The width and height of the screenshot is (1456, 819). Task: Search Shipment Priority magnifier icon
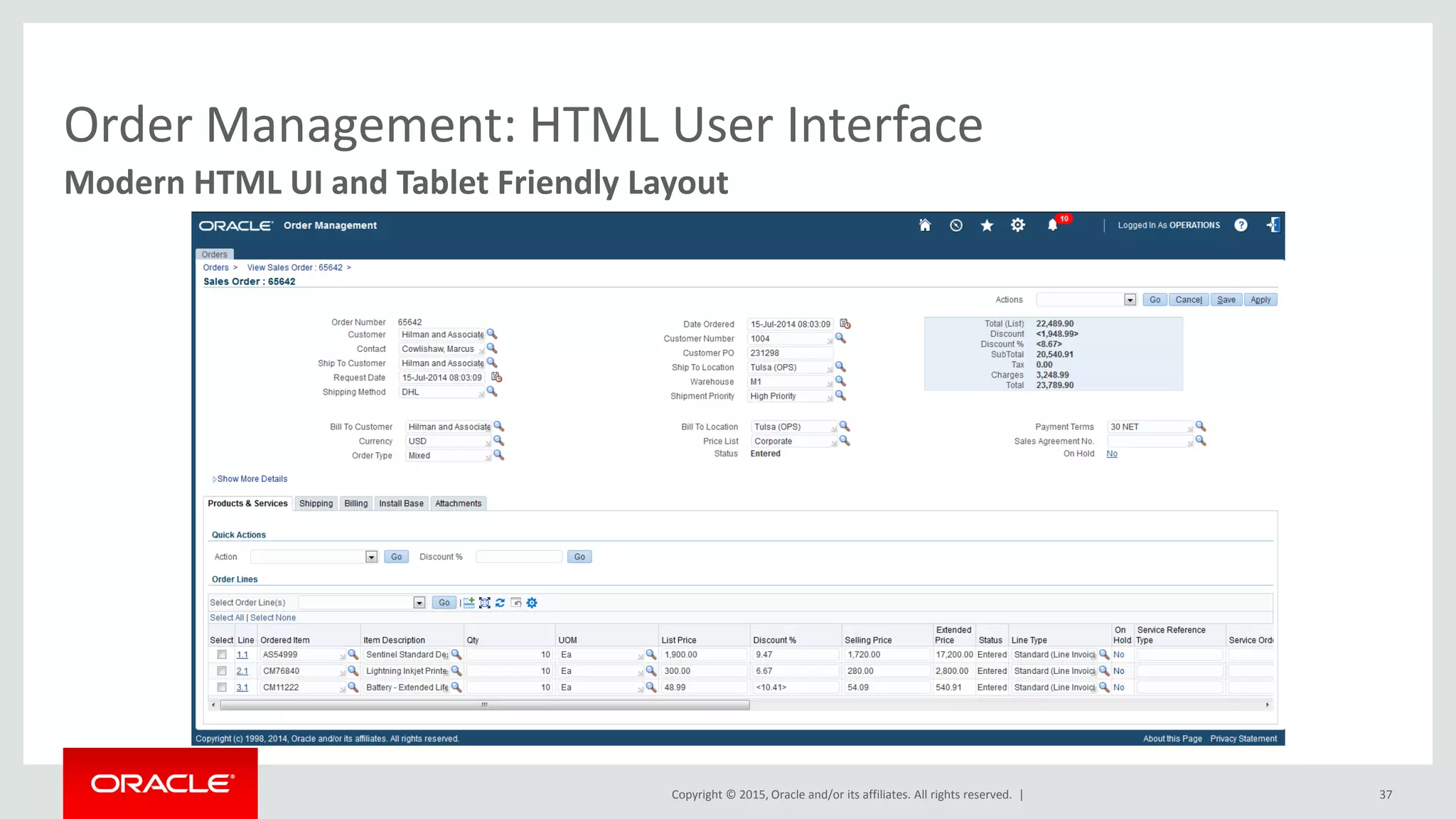(840, 395)
